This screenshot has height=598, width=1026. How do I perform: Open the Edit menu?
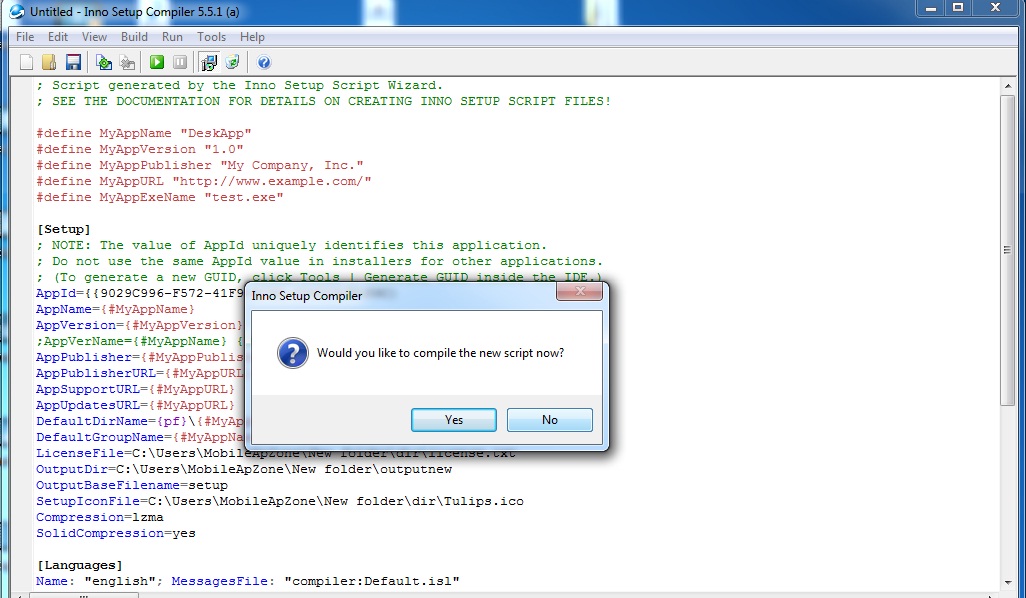(58, 37)
